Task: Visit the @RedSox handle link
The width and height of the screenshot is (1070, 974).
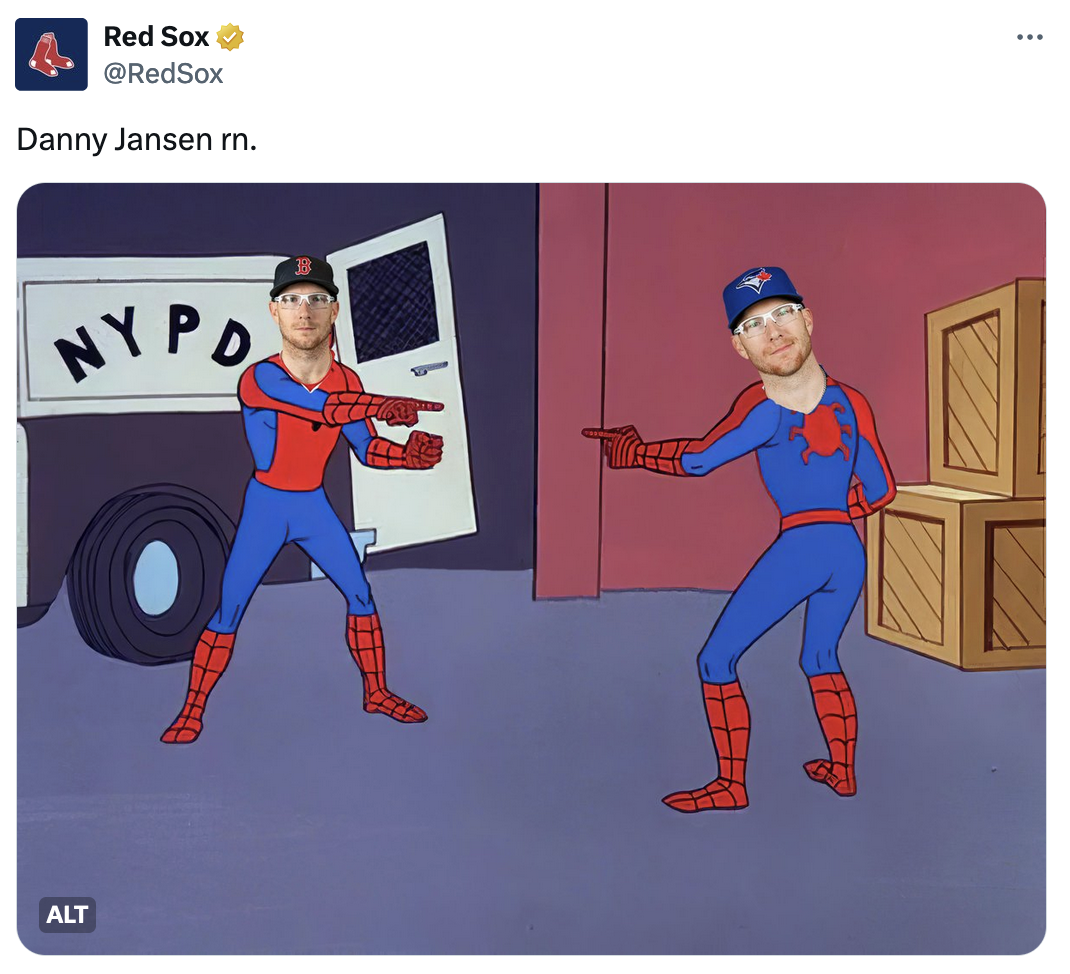Action: point(163,73)
